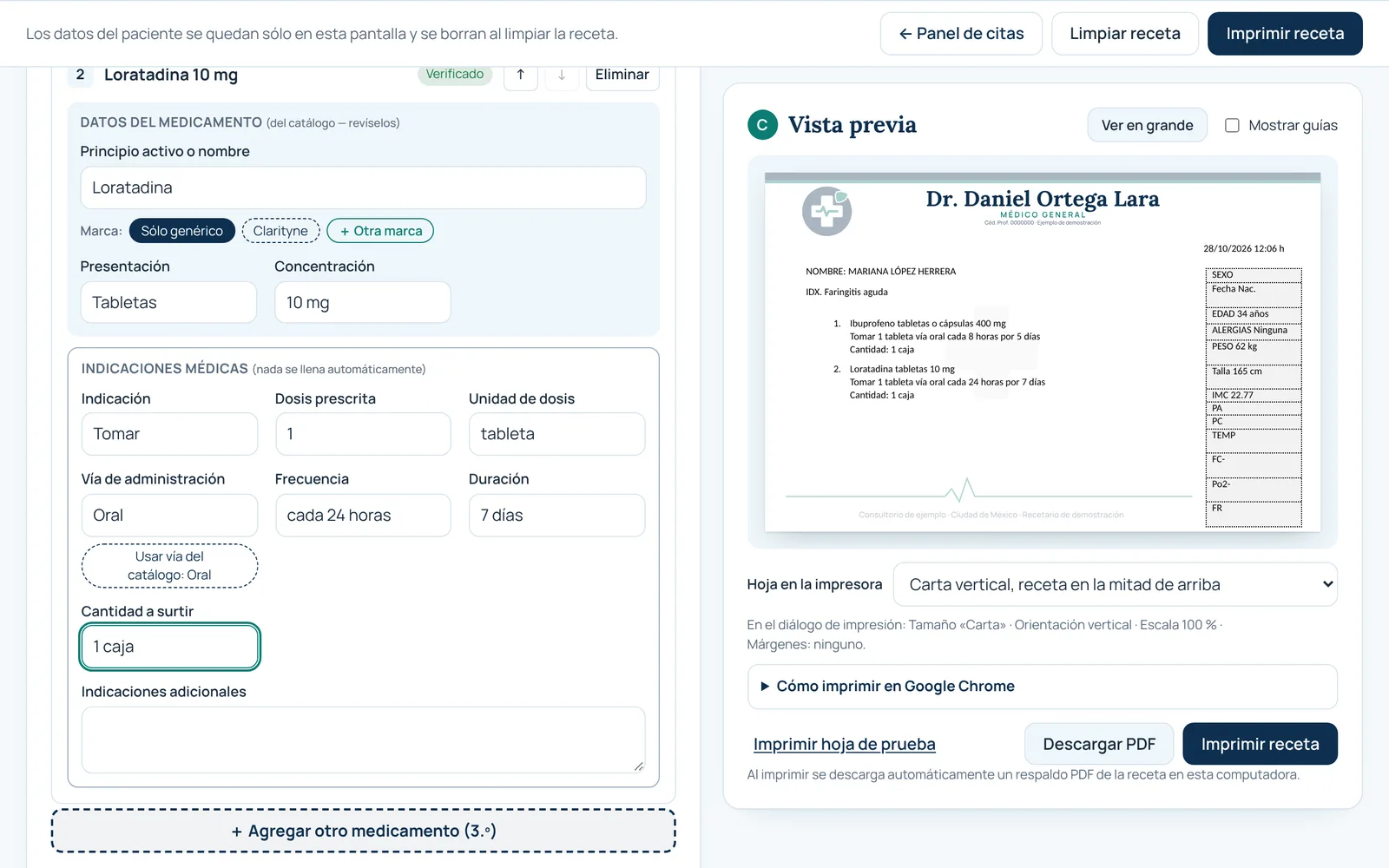Viewport: 1389px width, 868px height.
Task: Edit the Concentración field 10 mg
Action: click(363, 302)
